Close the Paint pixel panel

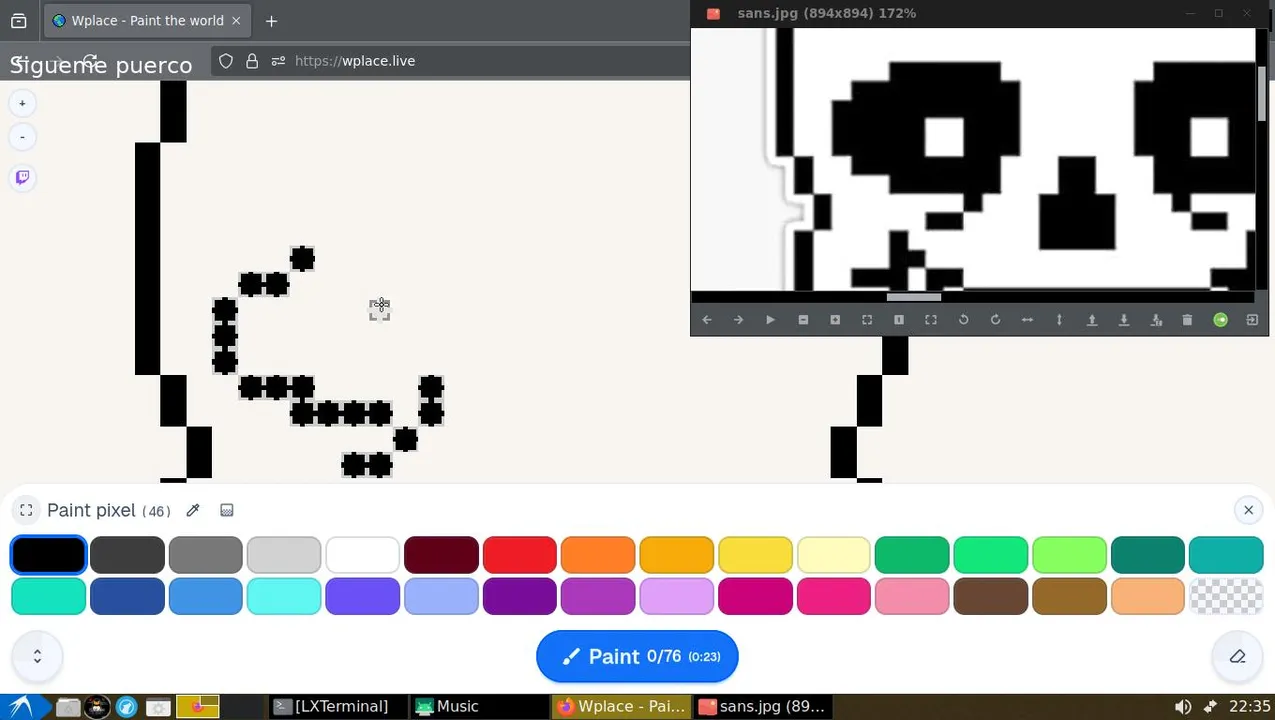coord(1248,510)
